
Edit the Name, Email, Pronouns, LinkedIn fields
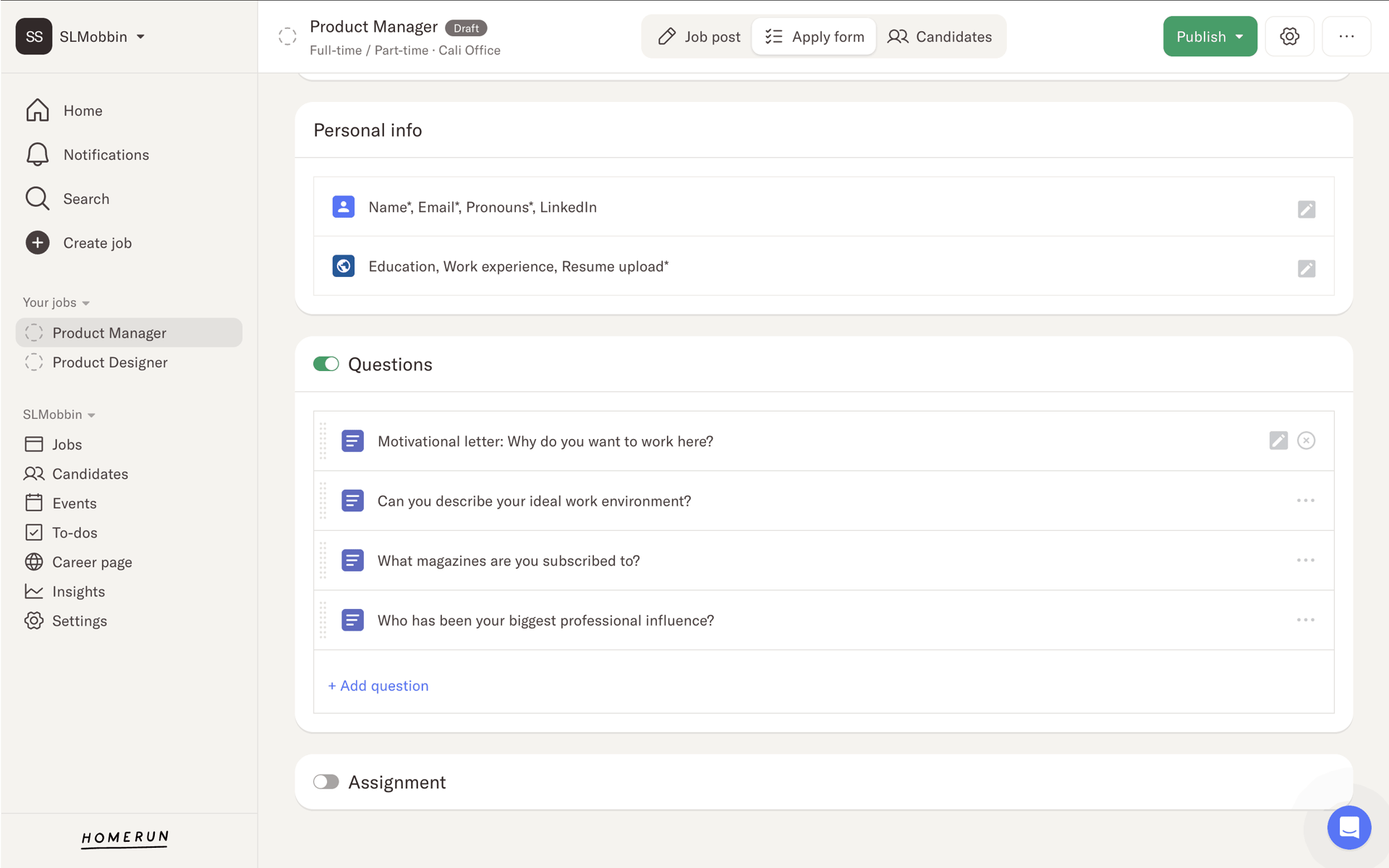pos(1306,210)
